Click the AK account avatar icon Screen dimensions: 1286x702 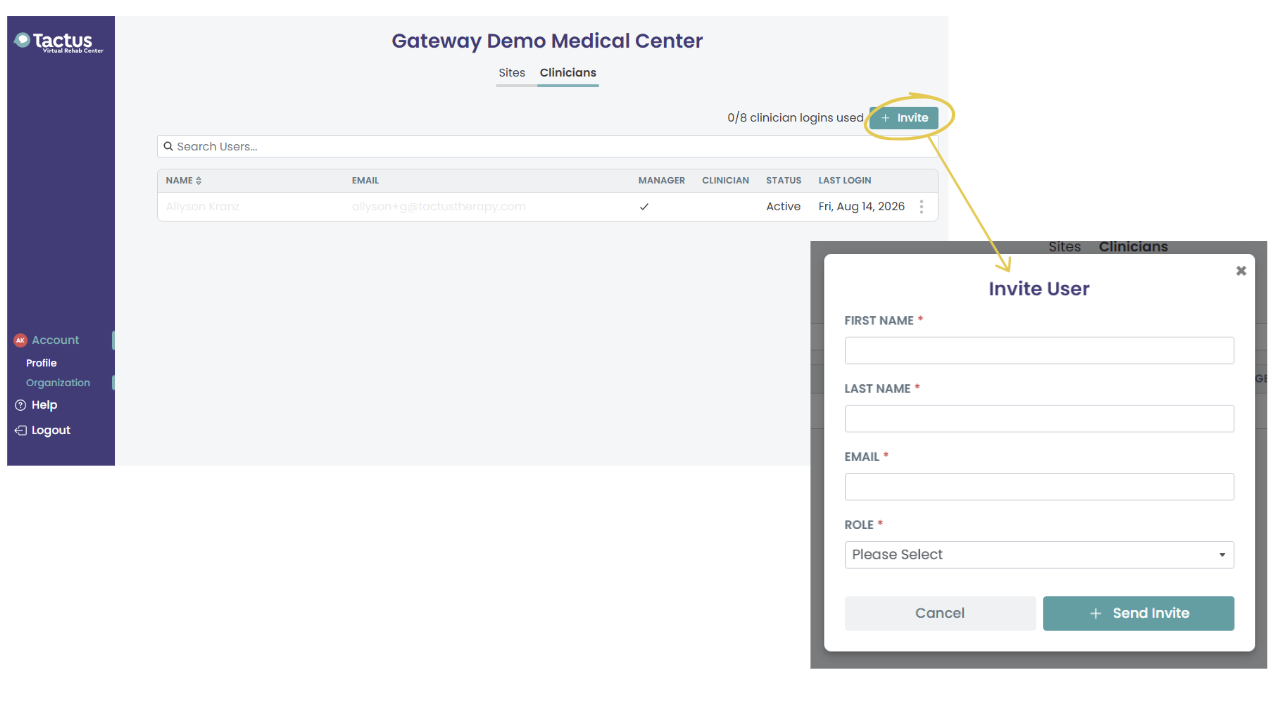(20, 340)
